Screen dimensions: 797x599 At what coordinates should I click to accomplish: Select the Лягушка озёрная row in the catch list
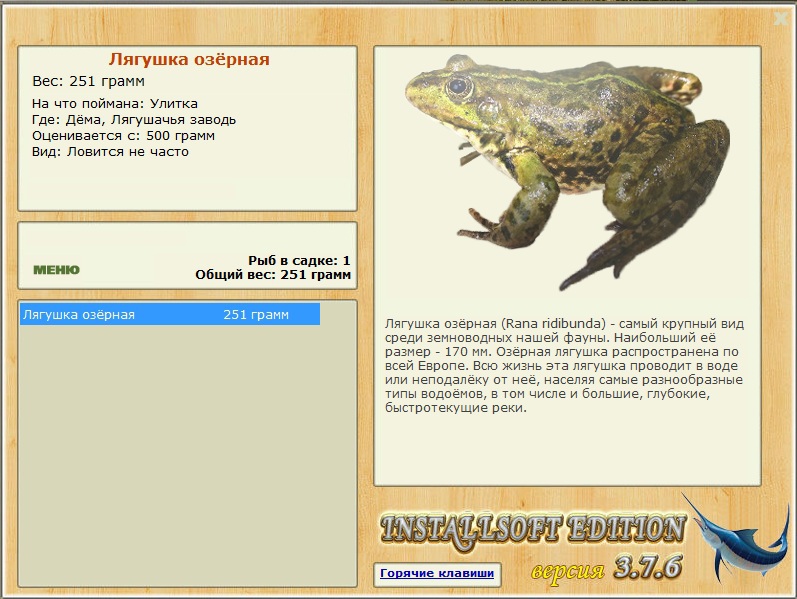tap(170, 314)
